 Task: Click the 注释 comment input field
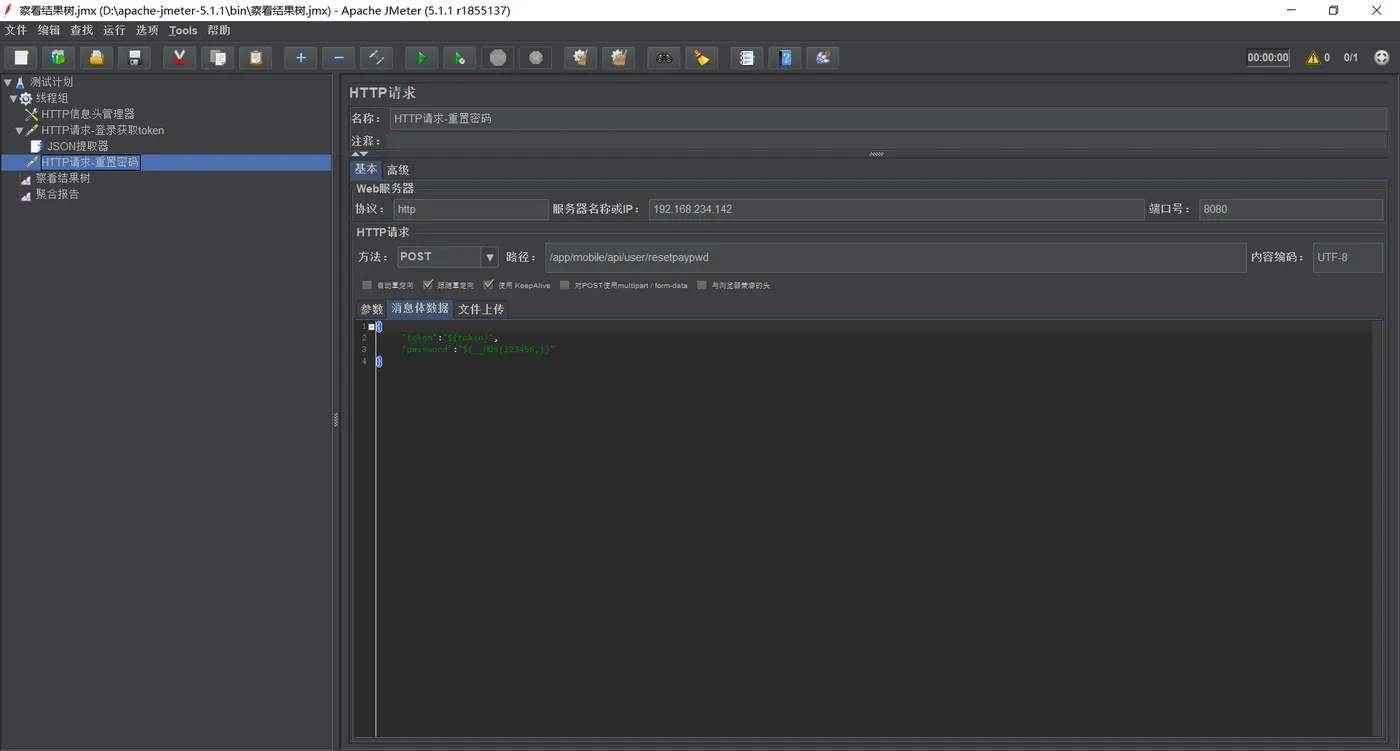888,141
